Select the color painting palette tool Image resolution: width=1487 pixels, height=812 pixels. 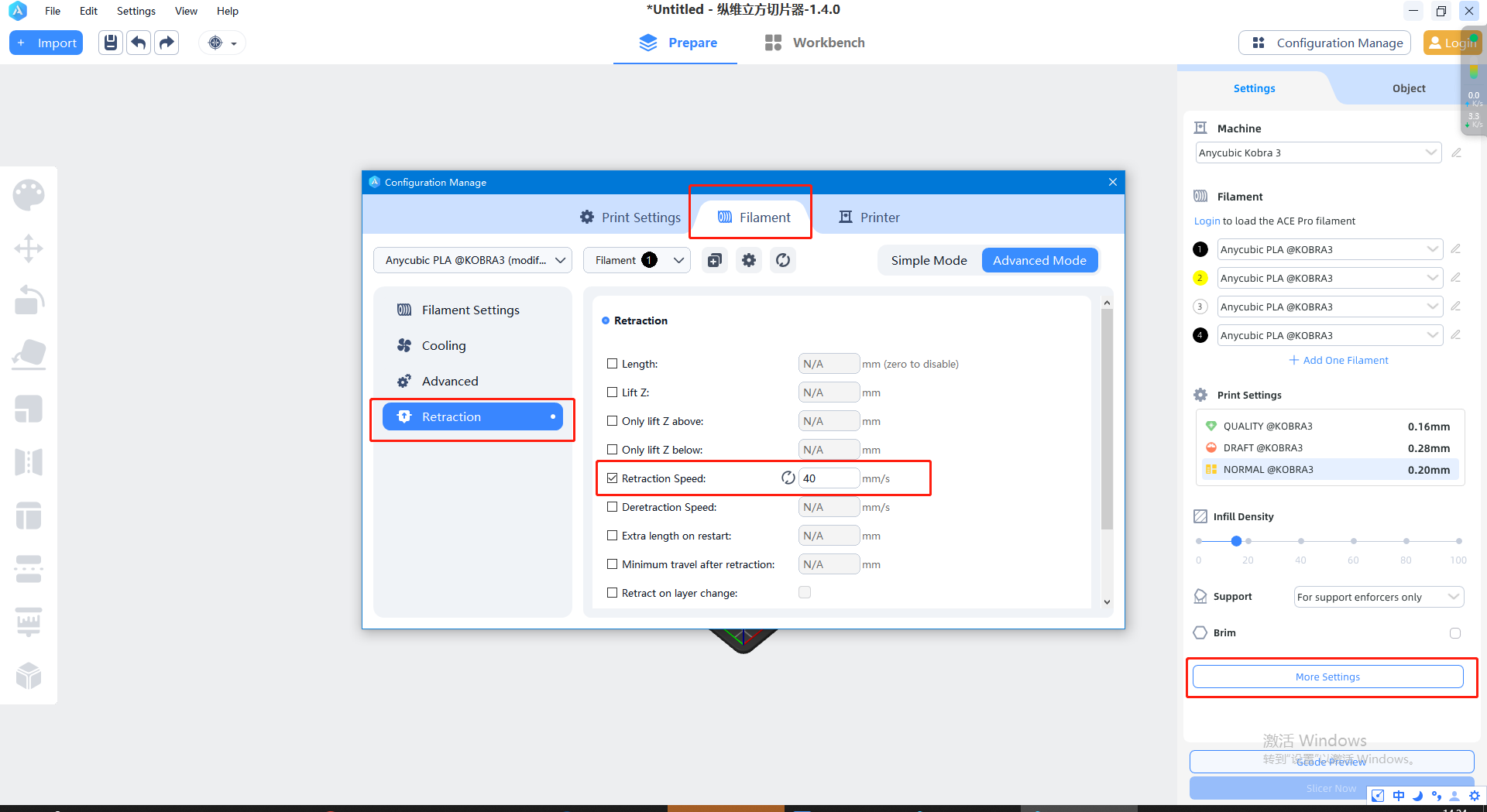click(29, 195)
